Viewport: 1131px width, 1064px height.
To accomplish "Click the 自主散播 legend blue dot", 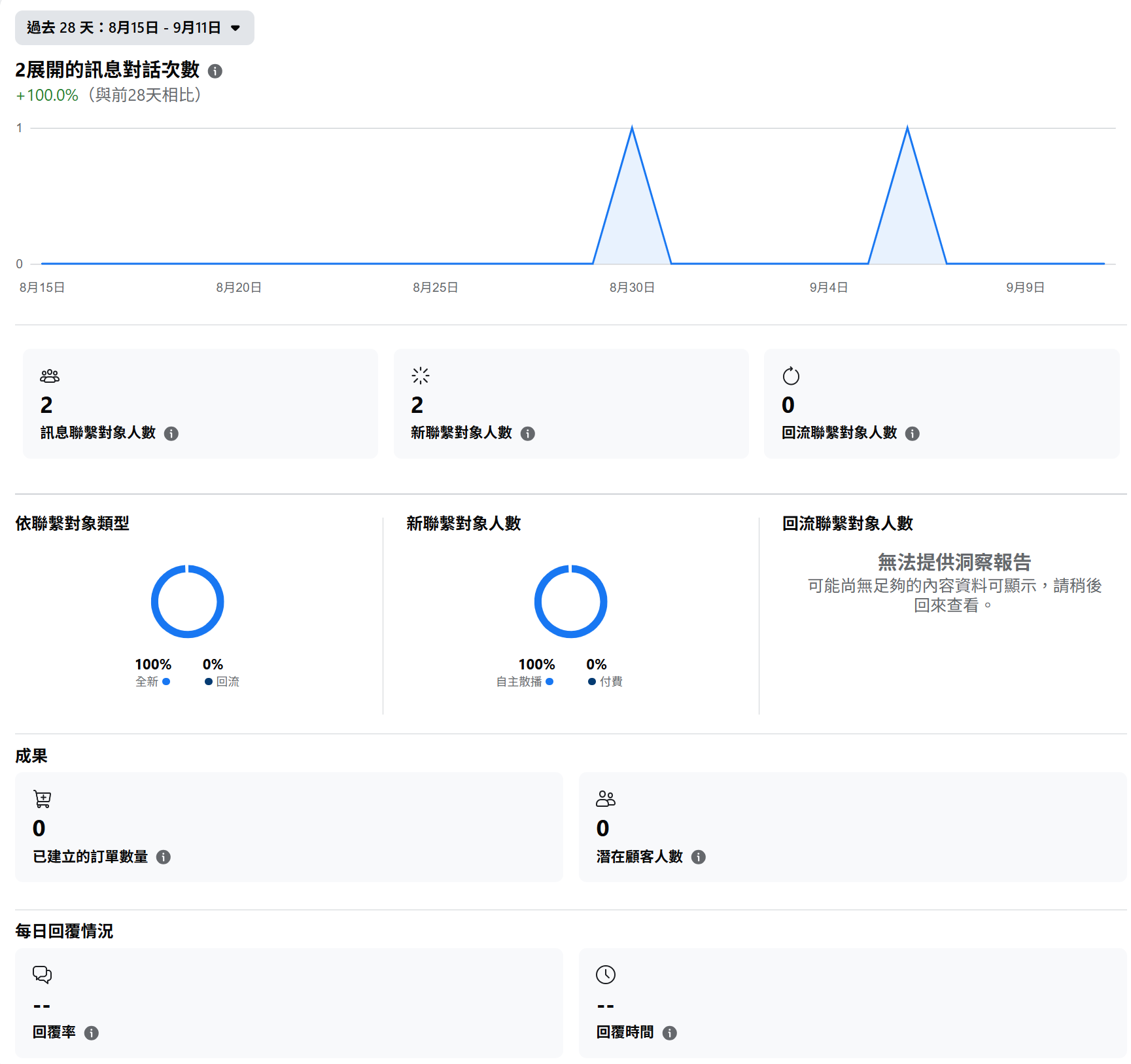I will (549, 681).
